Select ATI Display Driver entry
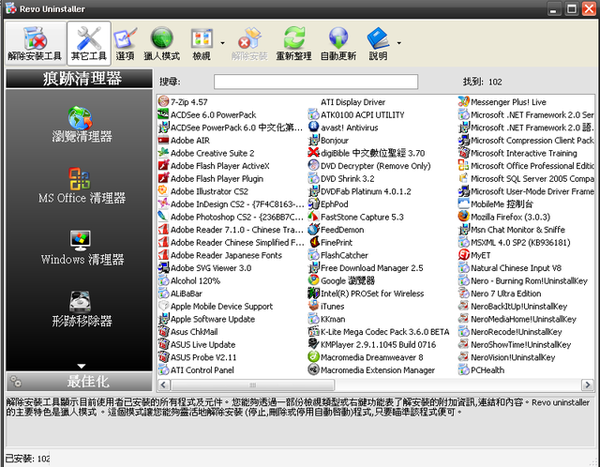Screen dimensions: 600x467 353,102
